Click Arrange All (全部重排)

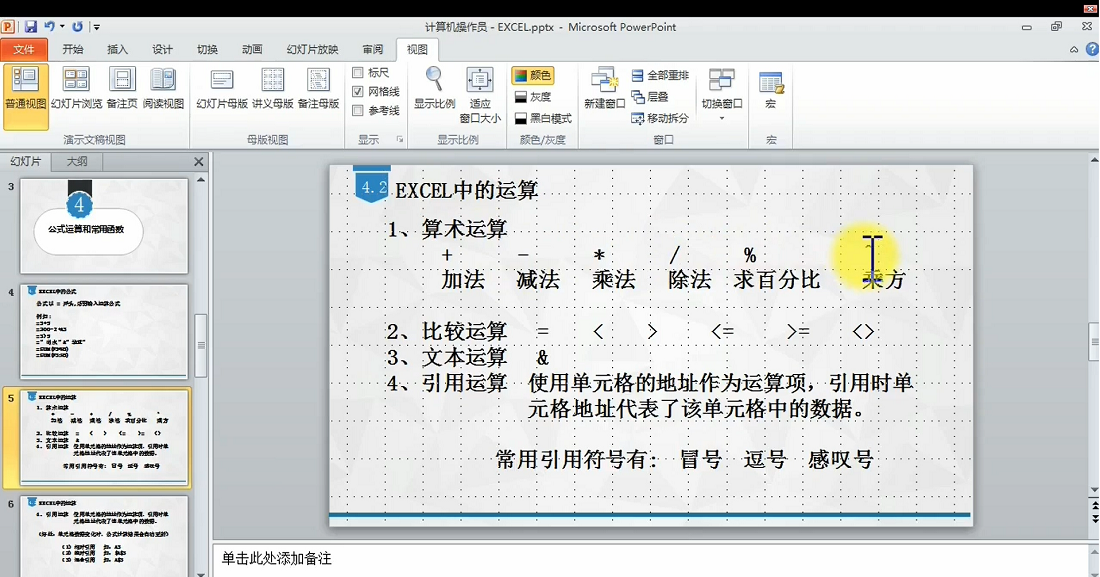660,75
